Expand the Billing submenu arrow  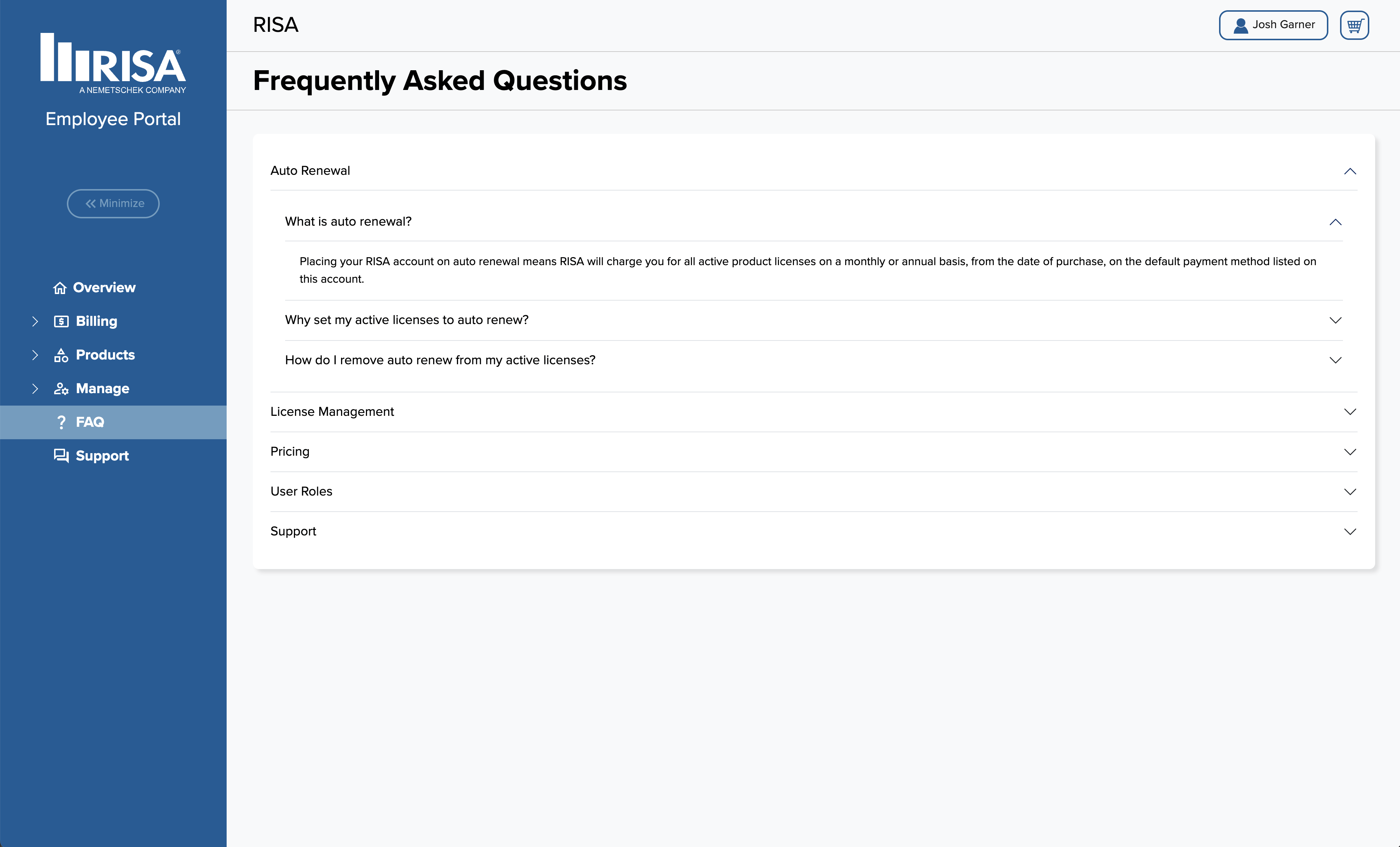pyautogui.click(x=35, y=321)
